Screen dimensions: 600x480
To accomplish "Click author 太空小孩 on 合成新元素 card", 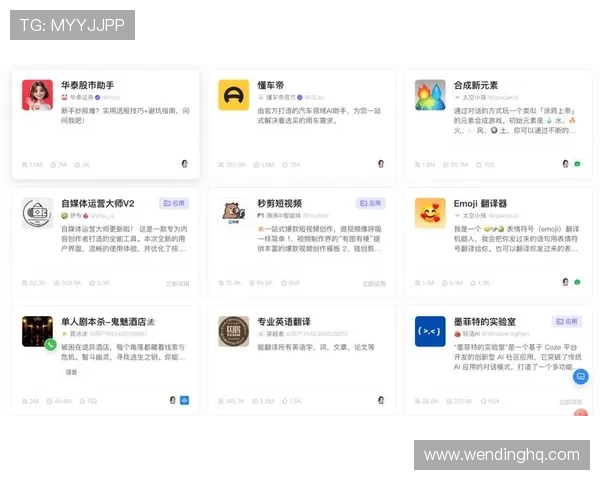I will (x=474, y=97).
